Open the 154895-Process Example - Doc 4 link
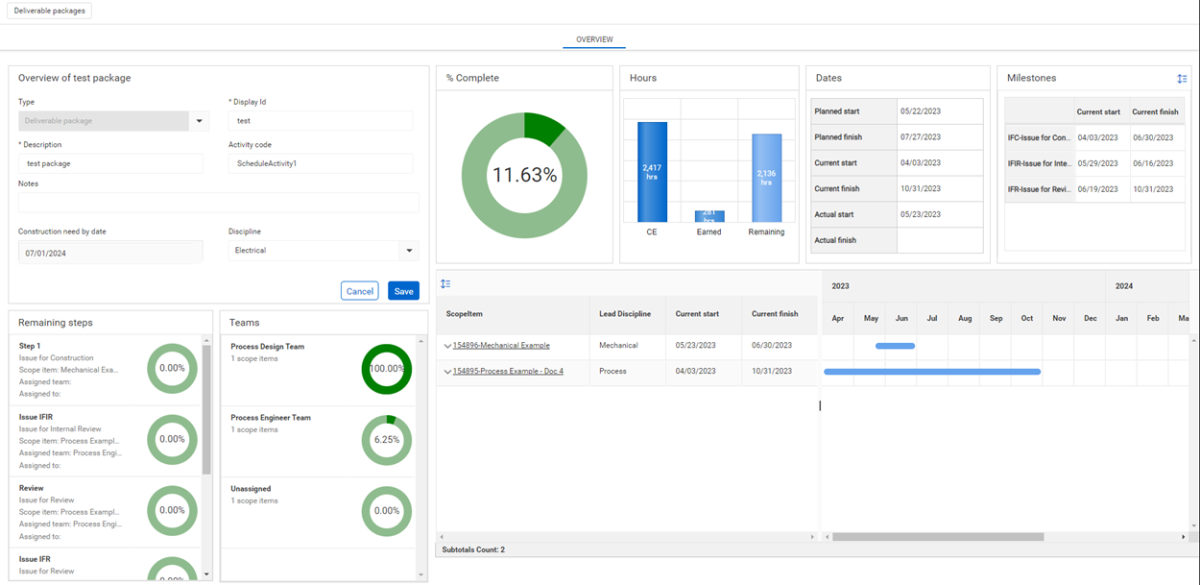Viewport: 1200px width, 585px height. [x=507, y=372]
